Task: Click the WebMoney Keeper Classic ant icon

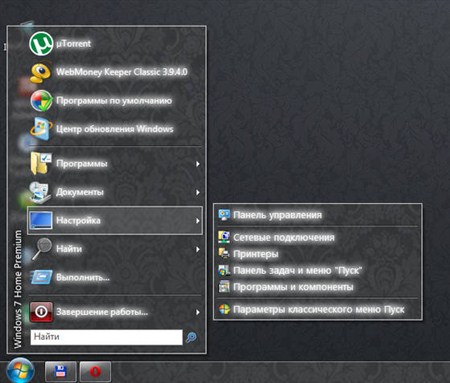Action: 40,72
